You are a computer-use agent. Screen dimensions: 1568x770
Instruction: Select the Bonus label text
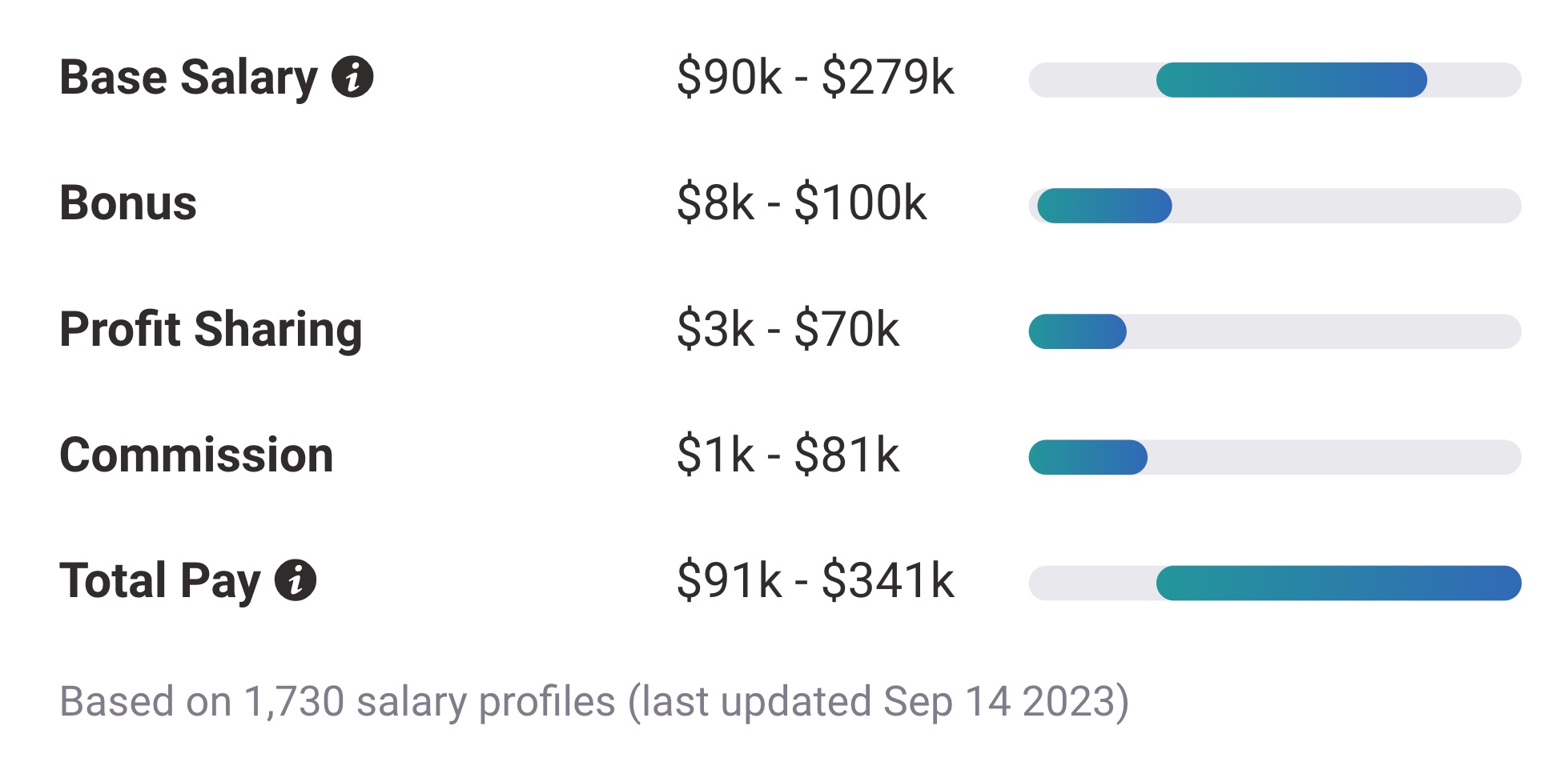click(131, 203)
